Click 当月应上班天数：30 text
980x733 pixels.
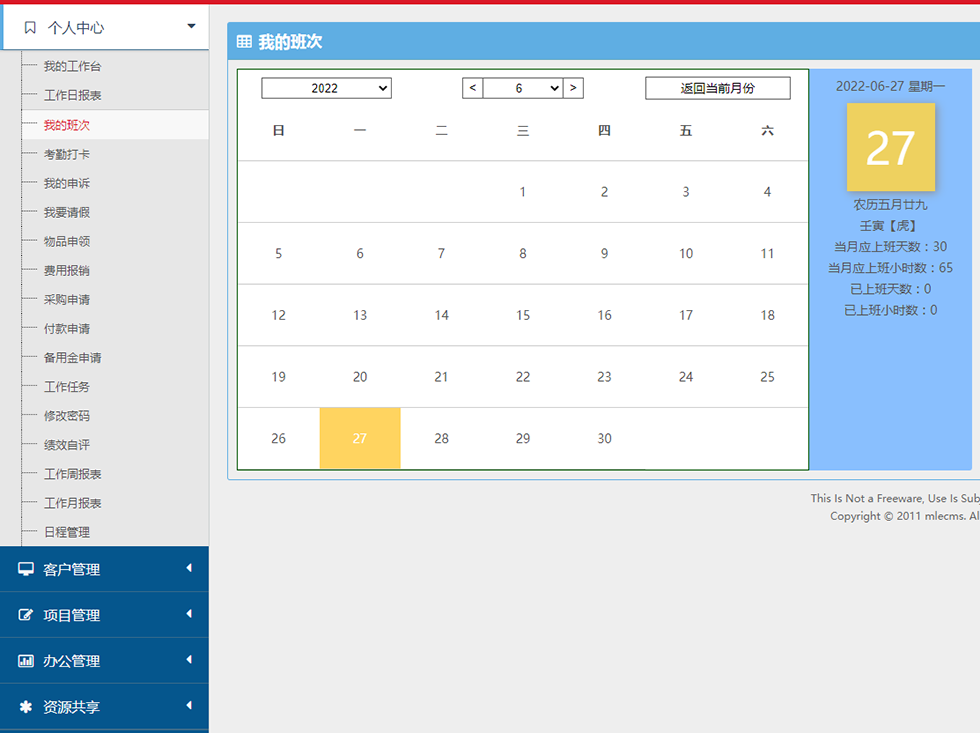coord(891,247)
